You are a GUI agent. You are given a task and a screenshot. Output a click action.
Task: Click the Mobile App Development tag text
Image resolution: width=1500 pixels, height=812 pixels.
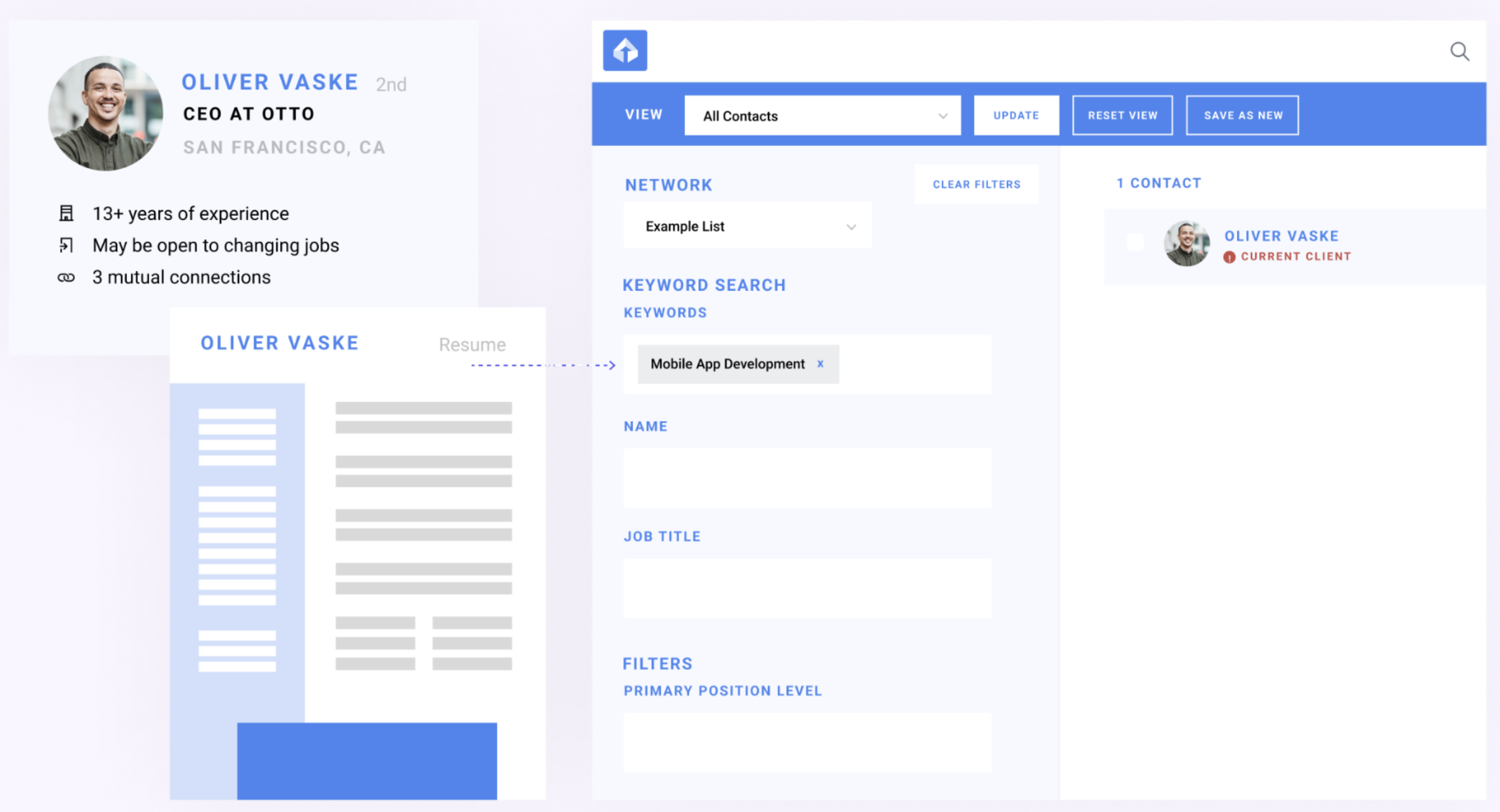tap(728, 364)
